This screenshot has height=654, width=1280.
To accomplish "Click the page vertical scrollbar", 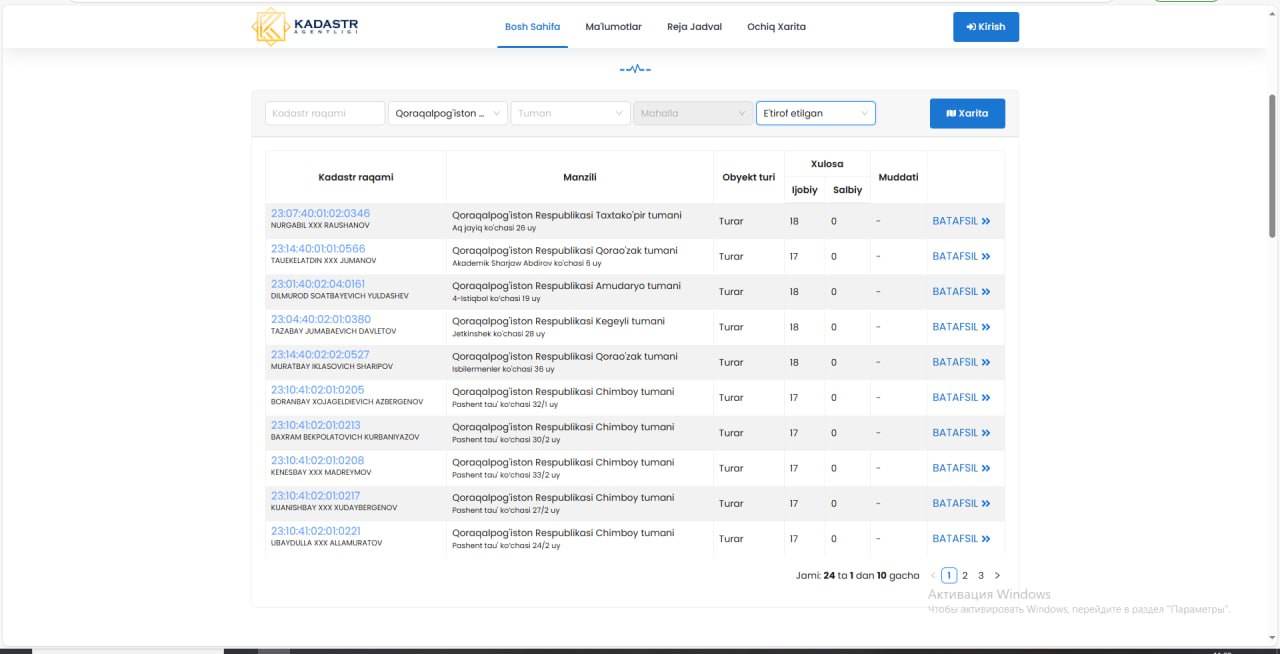I will (x=1272, y=165).
